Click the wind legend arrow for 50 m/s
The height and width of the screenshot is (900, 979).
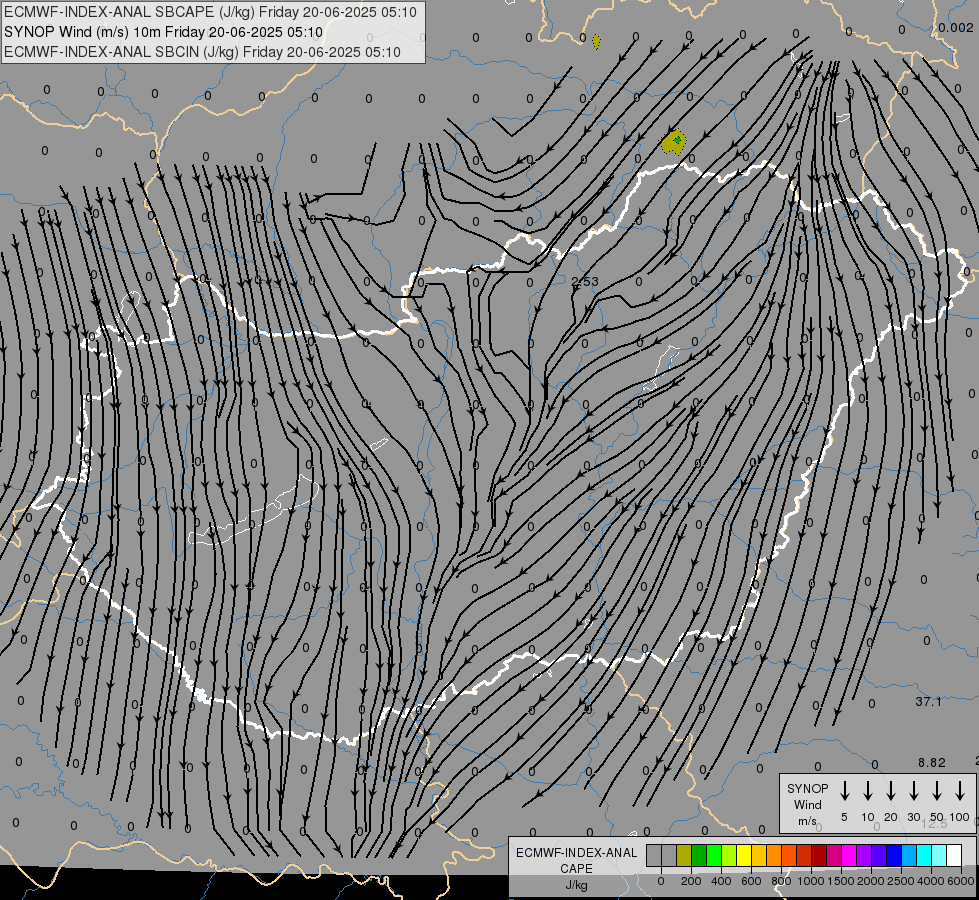coord(937,791)
